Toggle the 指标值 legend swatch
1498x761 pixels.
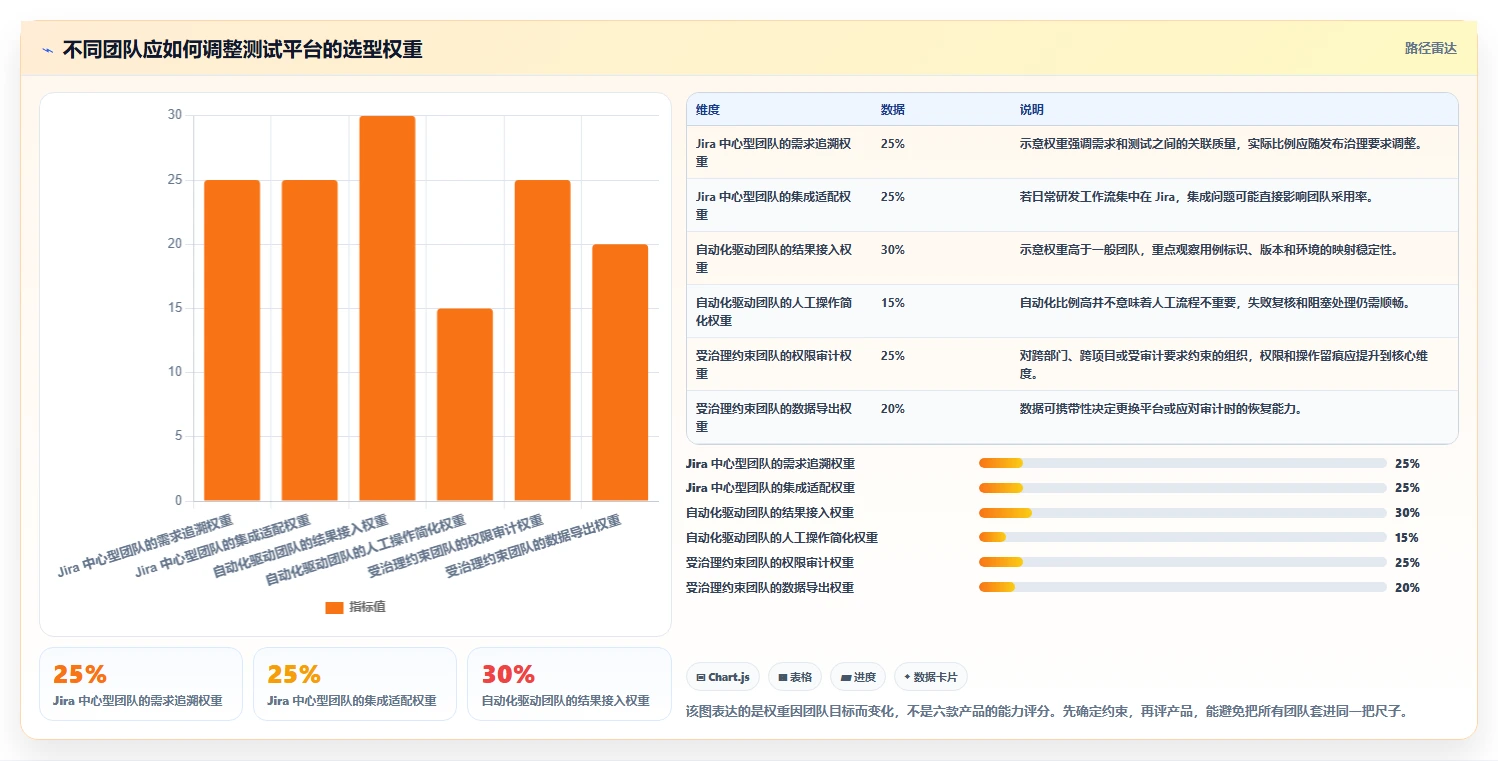[334, 607]
